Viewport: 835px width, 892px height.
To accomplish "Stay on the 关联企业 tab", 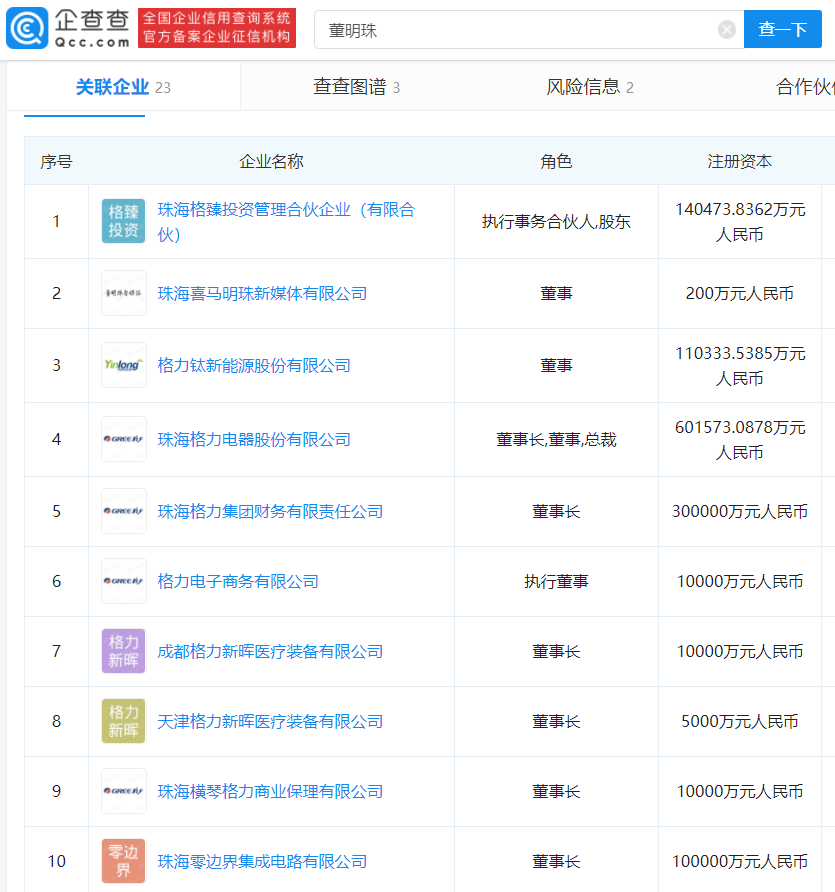I will 106,87.
